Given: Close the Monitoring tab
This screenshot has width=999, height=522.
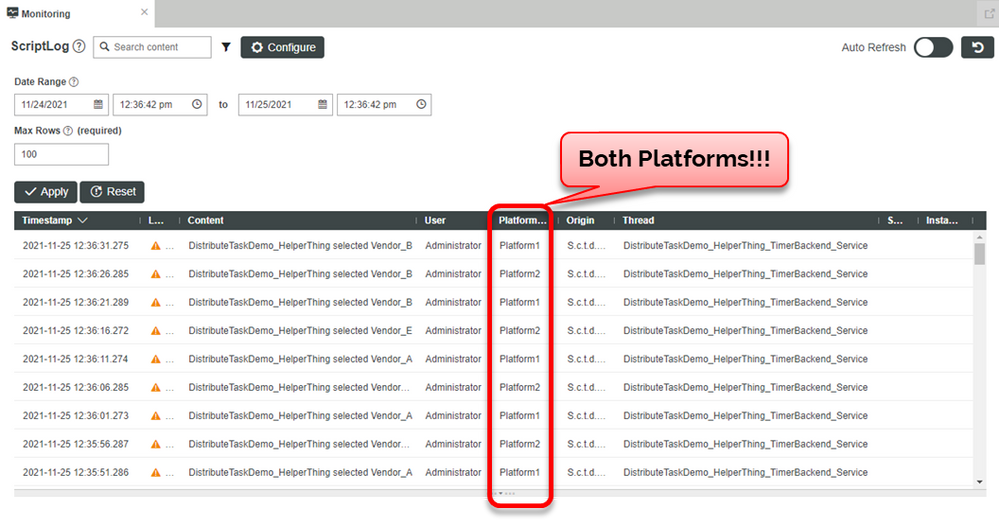Looking at the screenshot, I should (x=144, y=12).
